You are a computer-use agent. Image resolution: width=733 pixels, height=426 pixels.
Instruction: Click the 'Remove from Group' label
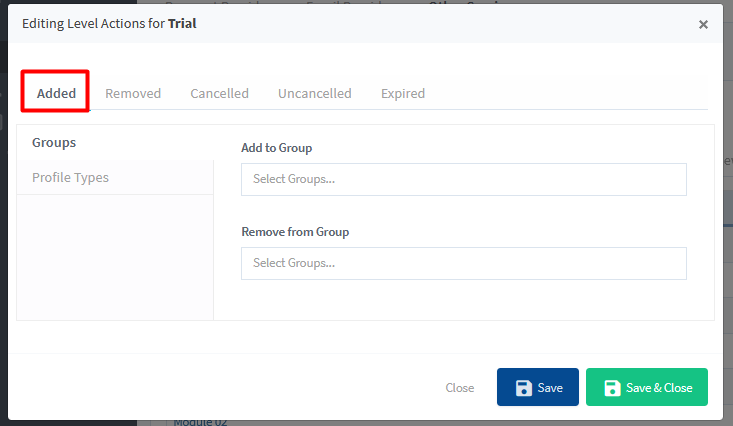click(295, 232)
